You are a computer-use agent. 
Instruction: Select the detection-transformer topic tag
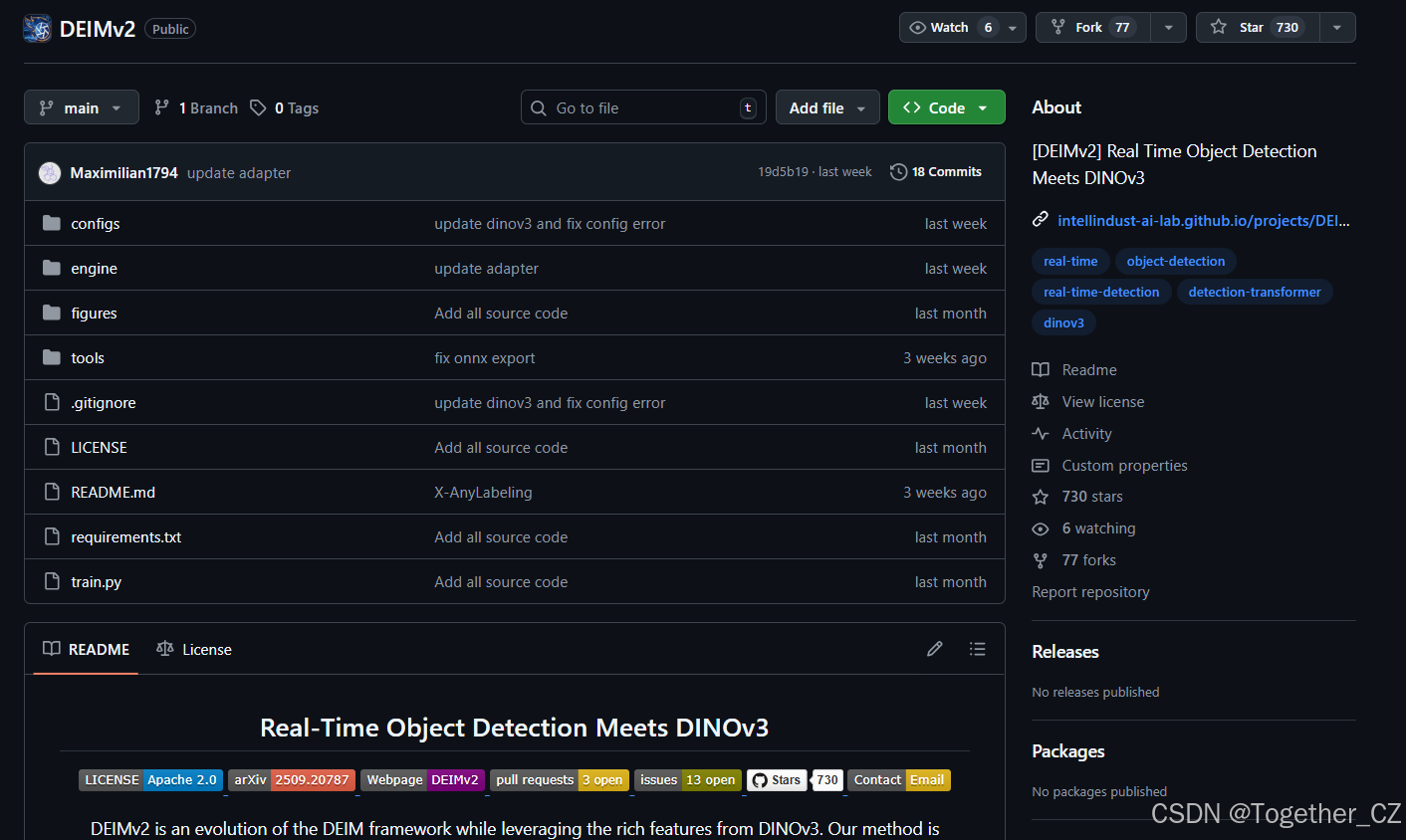(x=1255, y=292)
